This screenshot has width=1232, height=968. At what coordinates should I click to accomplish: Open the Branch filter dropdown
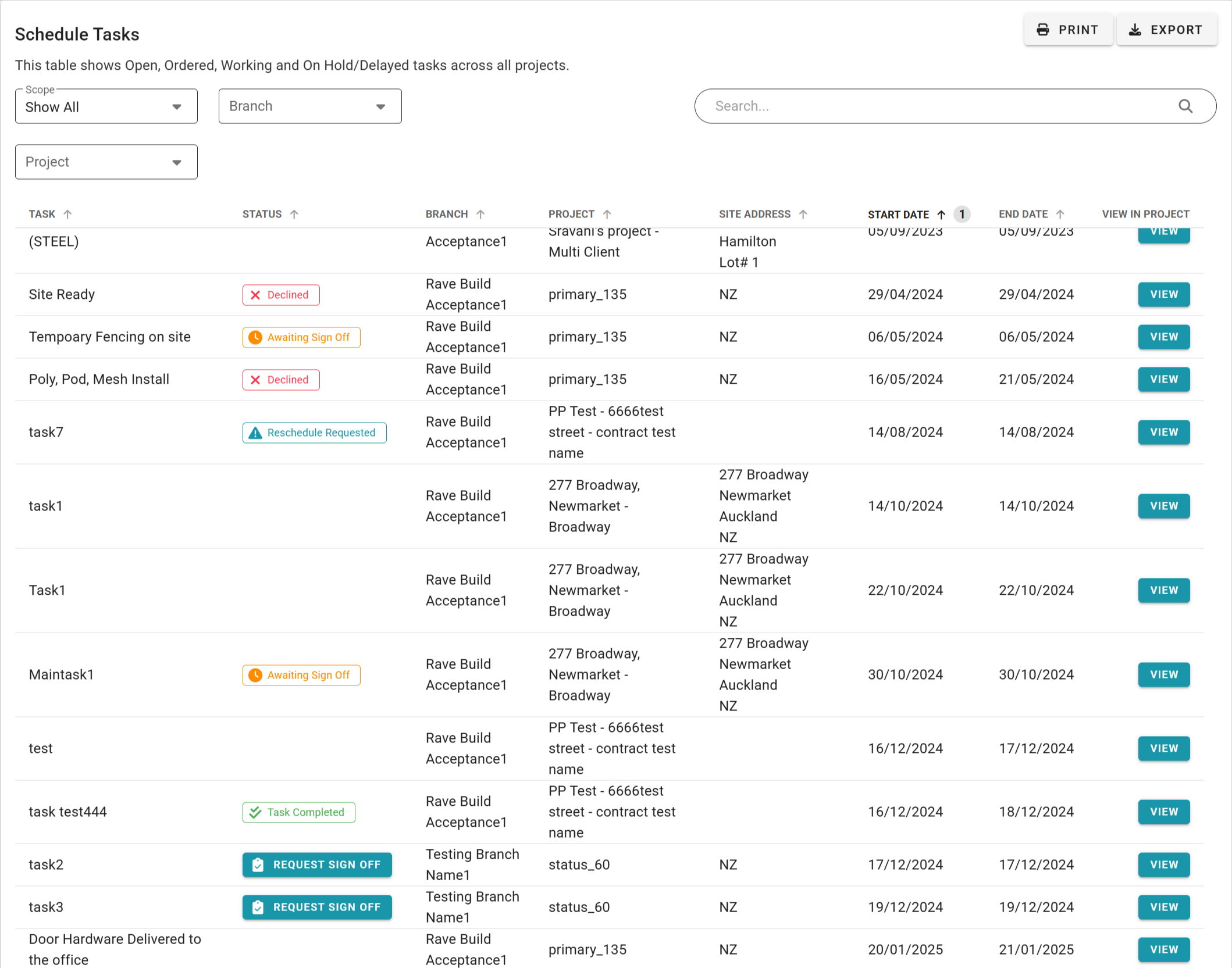(x=310, y=106)
